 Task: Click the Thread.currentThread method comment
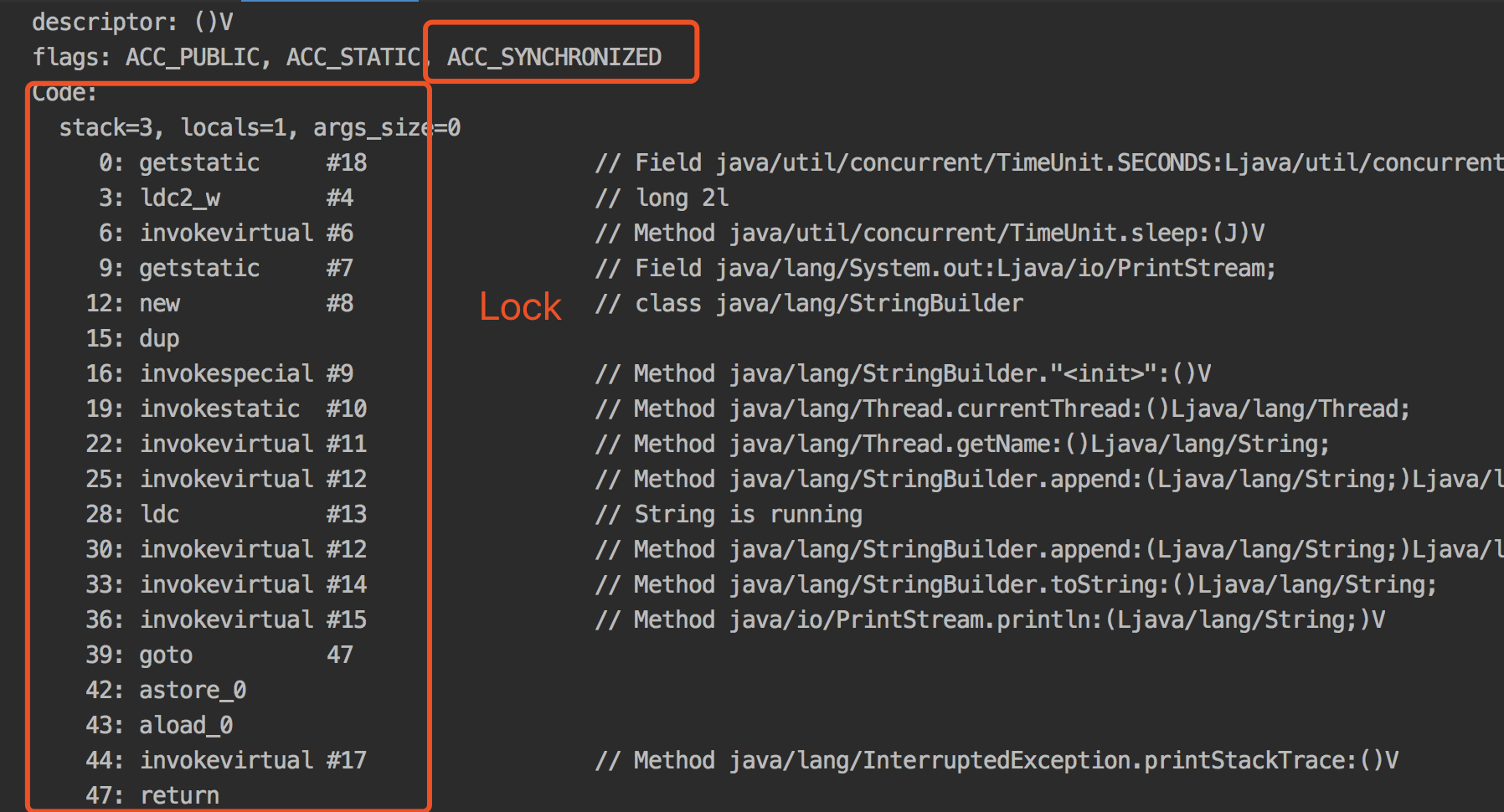pos(1002,409)
